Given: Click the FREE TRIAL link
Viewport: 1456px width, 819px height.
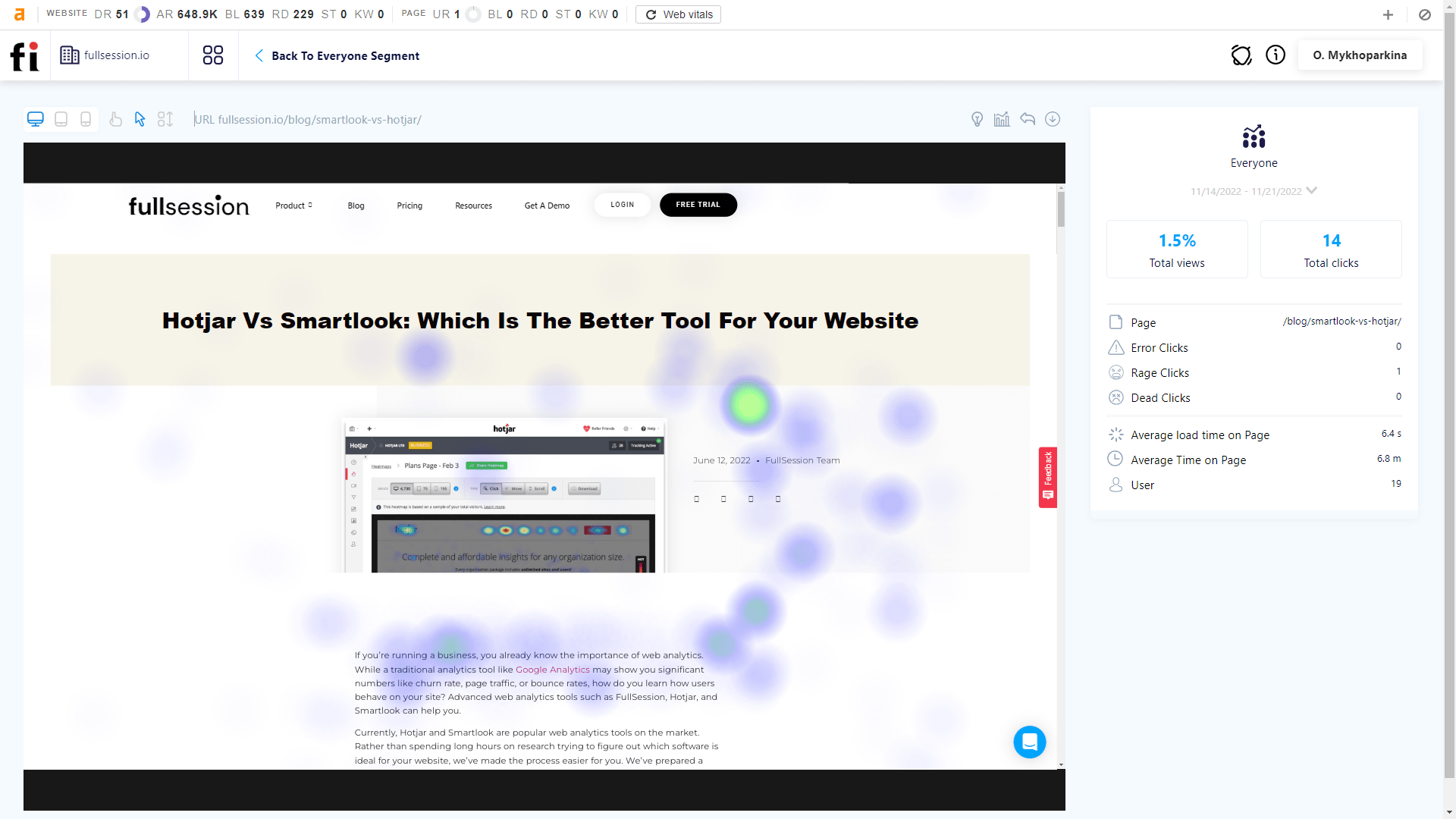Looking at the screenshot, I should pyautogui.click(x=697, y=204).
